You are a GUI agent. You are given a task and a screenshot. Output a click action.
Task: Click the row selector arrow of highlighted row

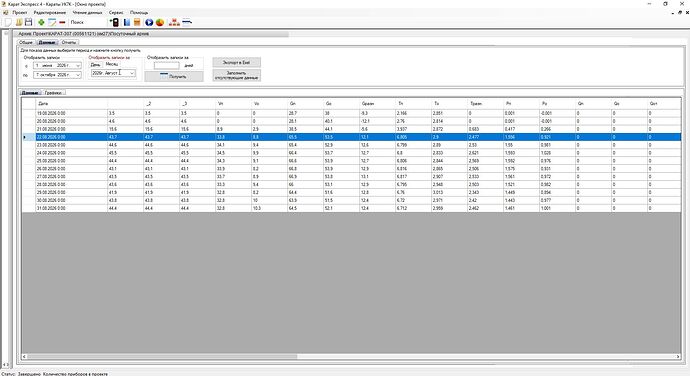29,137
